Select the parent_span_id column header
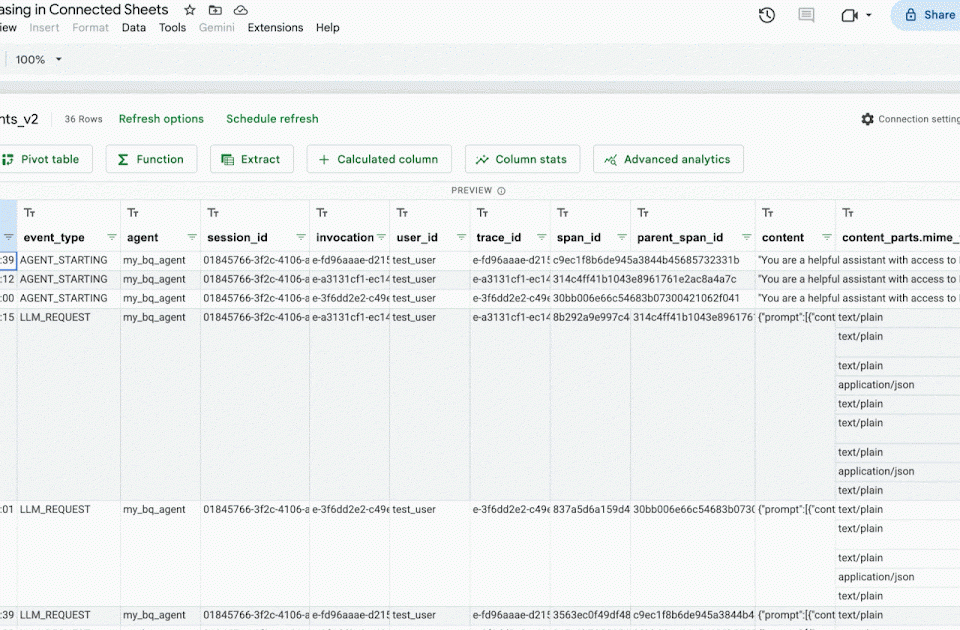Viewport: 960px width, 630px height. pos(680,238)
